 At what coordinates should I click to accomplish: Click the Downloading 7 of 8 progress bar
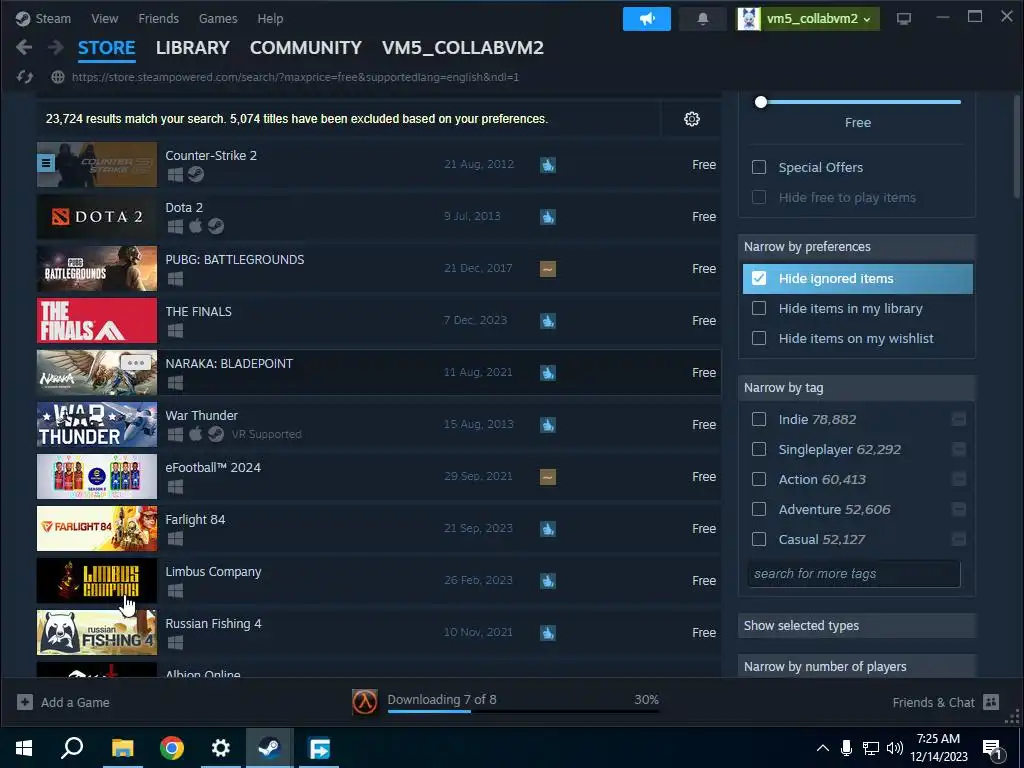pos(523,711)
